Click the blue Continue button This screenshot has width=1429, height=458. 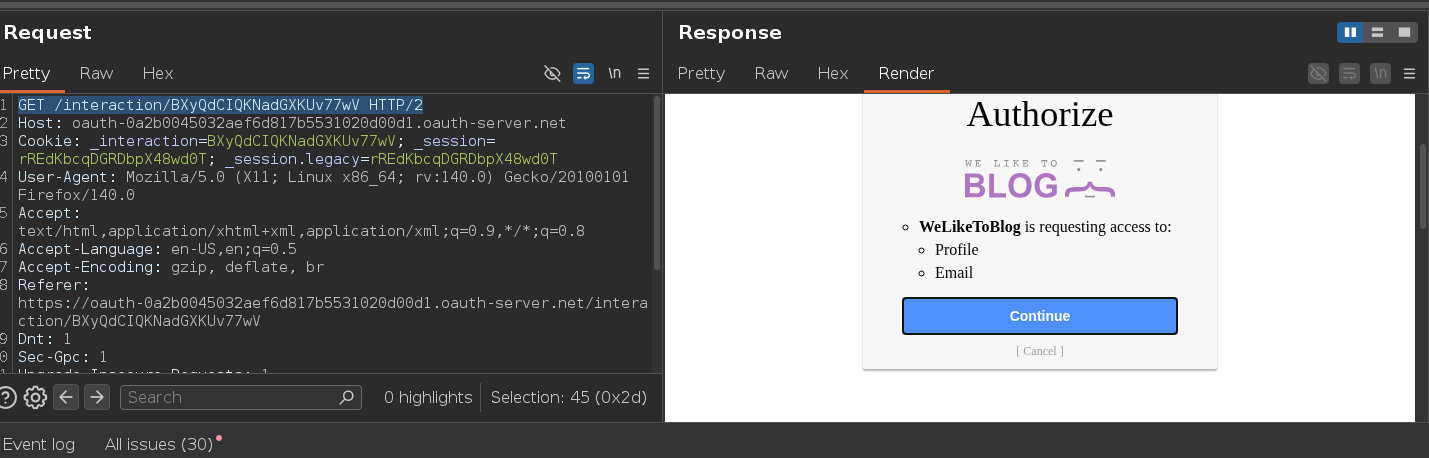[x=1040, y=316]
